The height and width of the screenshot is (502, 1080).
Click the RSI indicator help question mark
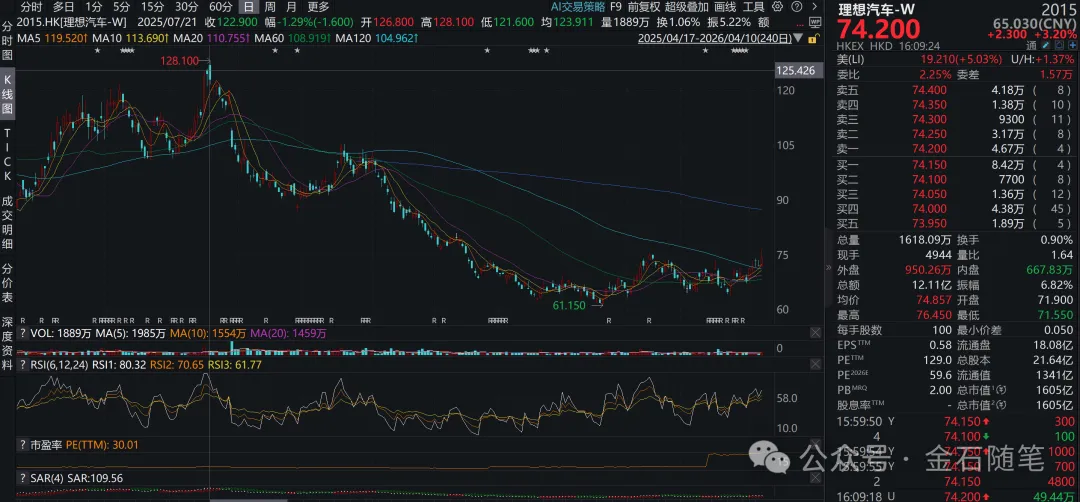(23, 365)
